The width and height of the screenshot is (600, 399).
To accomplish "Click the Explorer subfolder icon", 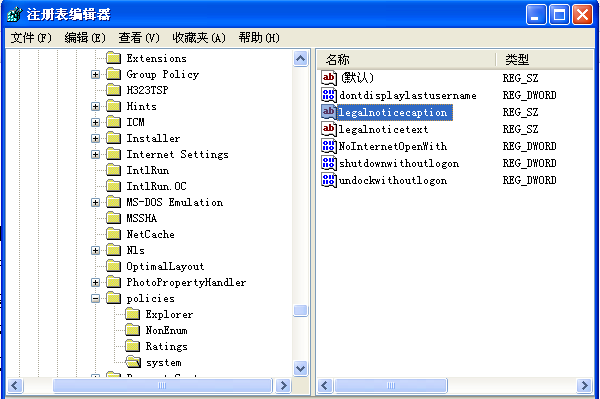I will pos(132,314).
